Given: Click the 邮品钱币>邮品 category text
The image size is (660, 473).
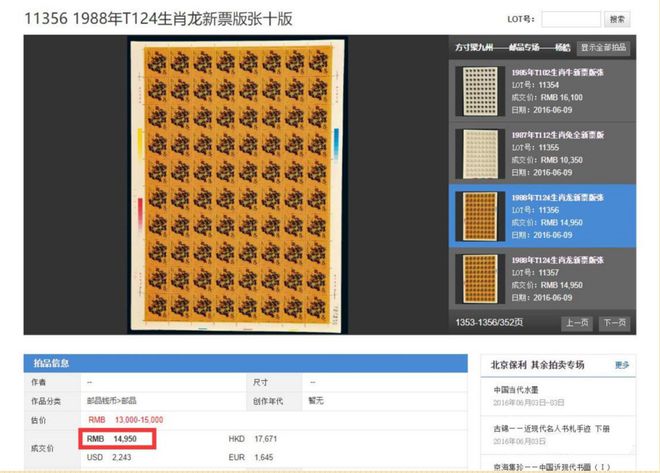Looking at the screenshot, I should (112, 401).
